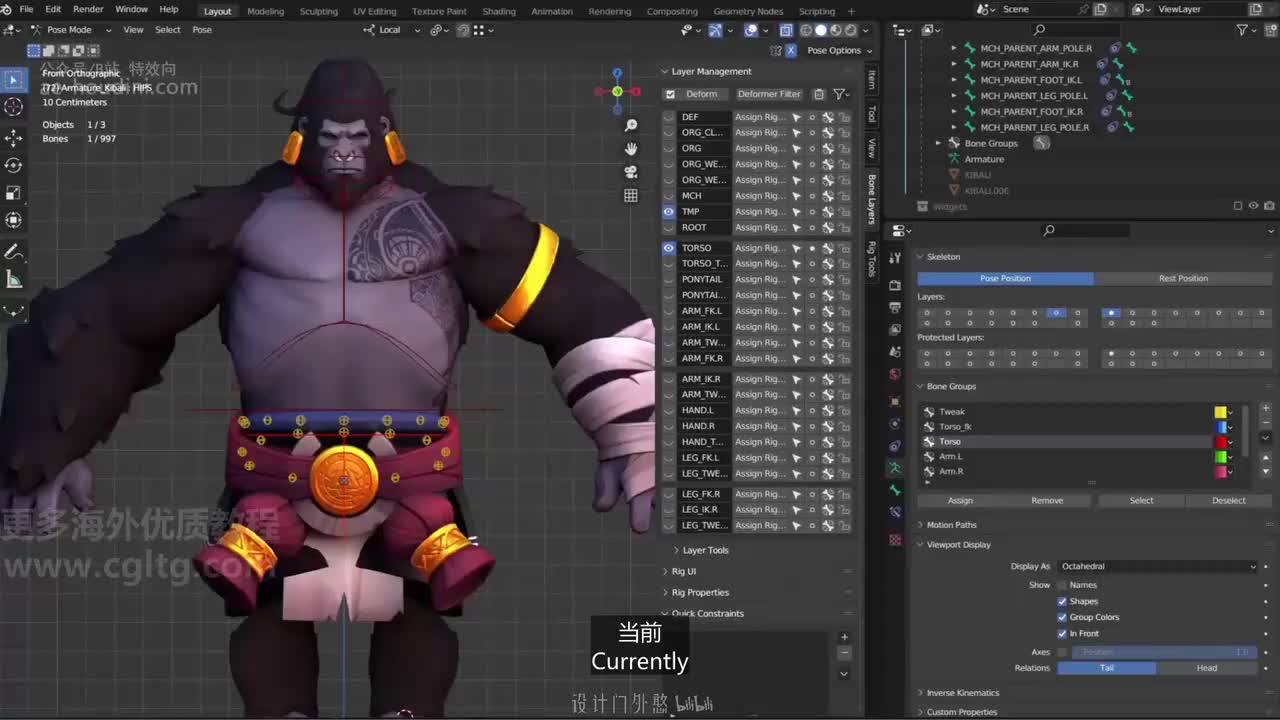Screen dimensions: 1280x720
Task: Uncheck the Shapes display checkbox
Action: coord(1062,601)
